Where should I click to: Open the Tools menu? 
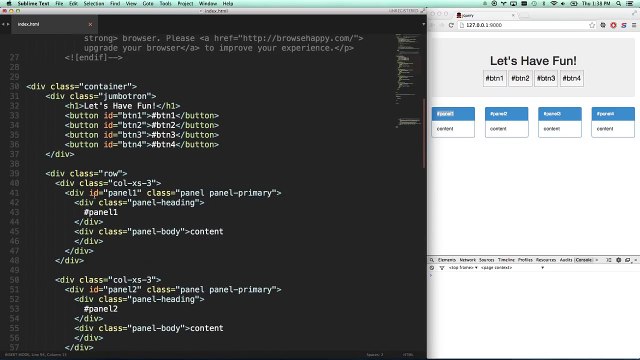(165, 3)
